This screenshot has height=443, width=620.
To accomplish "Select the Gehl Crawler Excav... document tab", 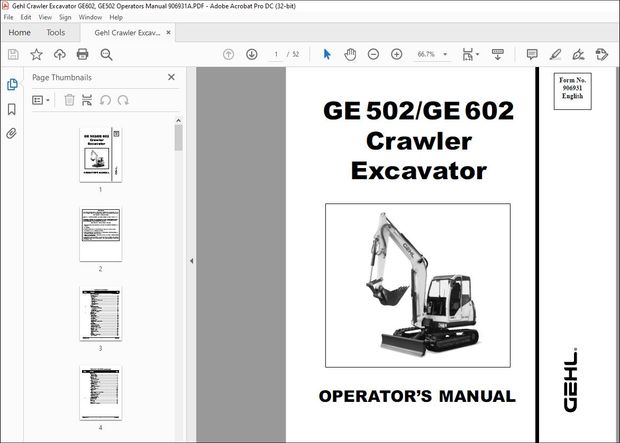I will point(127,33).
